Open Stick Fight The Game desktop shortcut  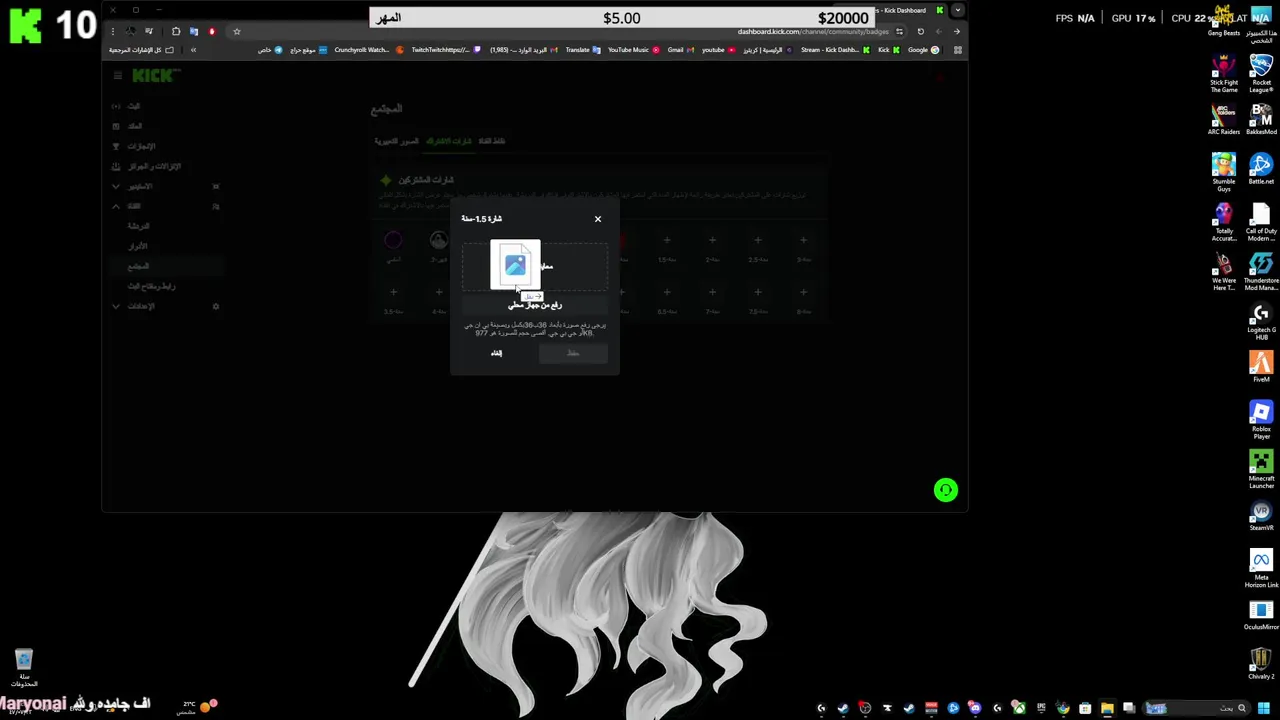1223,72
